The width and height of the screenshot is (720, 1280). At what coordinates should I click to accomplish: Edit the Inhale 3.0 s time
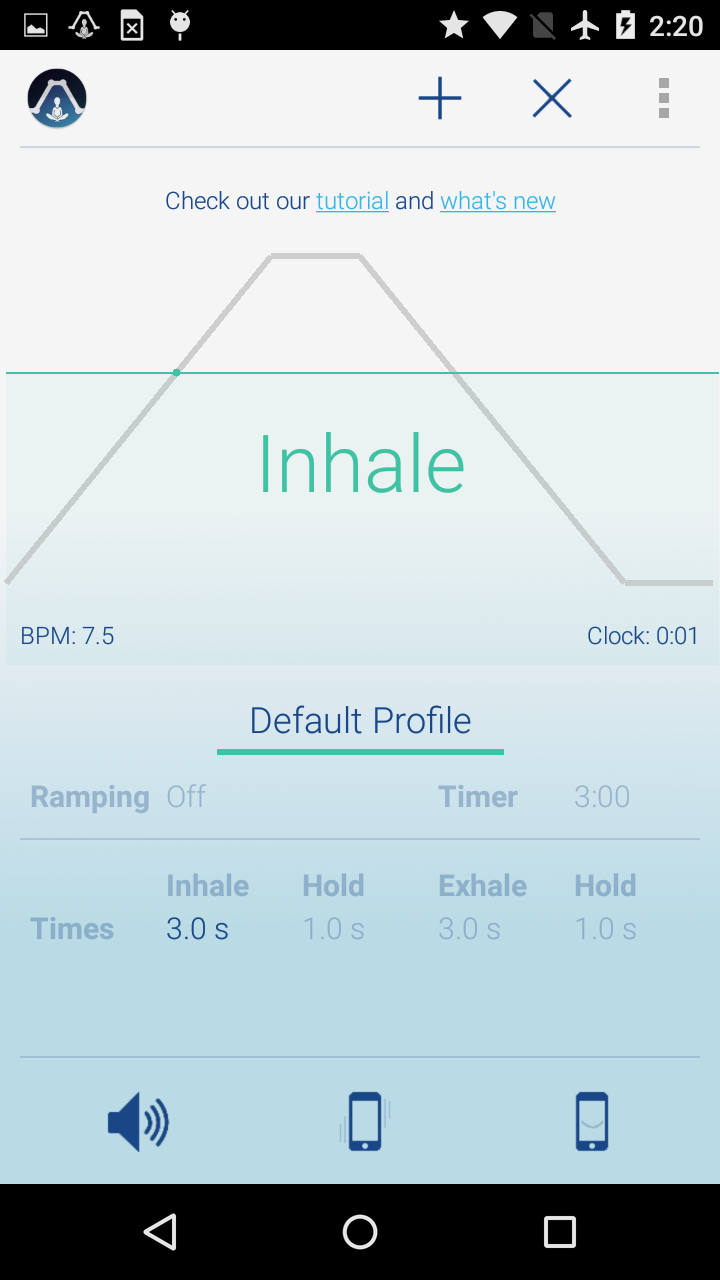coord(197,929)
